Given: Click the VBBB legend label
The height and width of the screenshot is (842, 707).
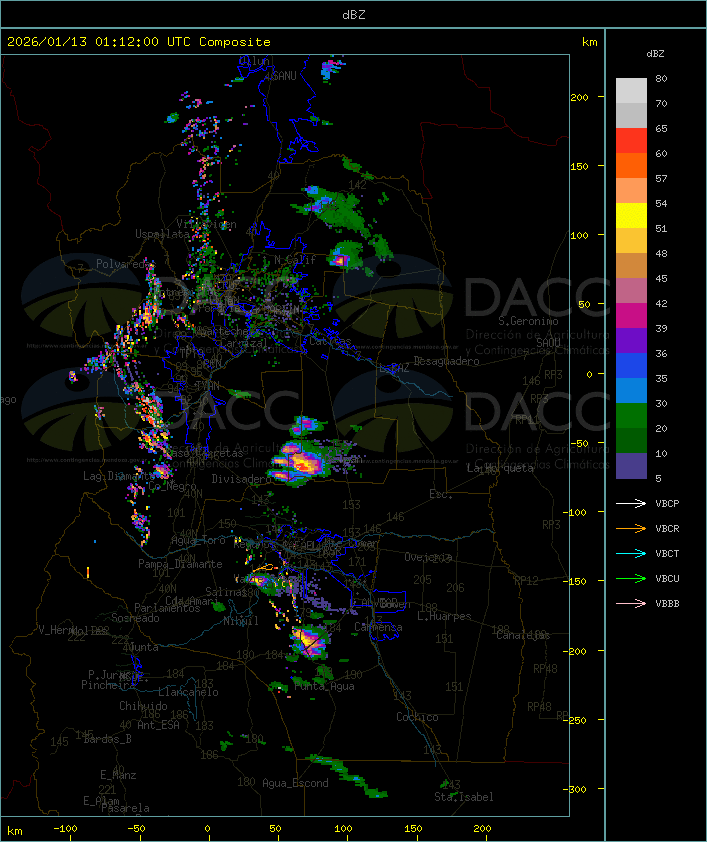Looking at the screenshot, I should (x=667, y=604).
